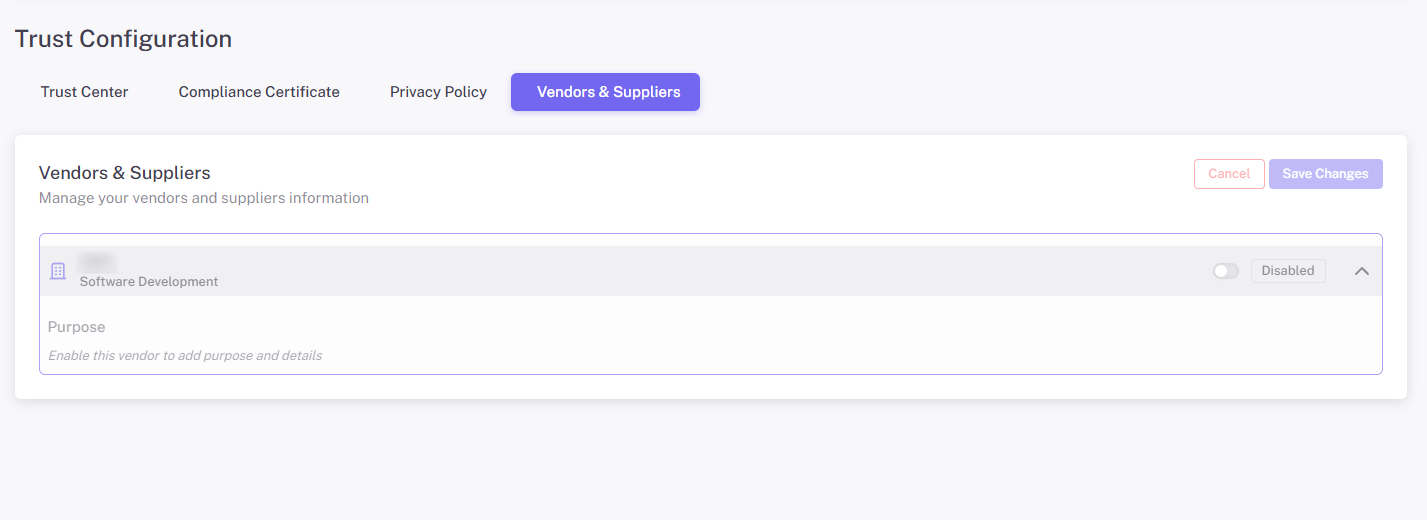The height and width of the screenshot is (520, 1427).
Task: Click the blurred vendor name
Action: click(97, 262)
